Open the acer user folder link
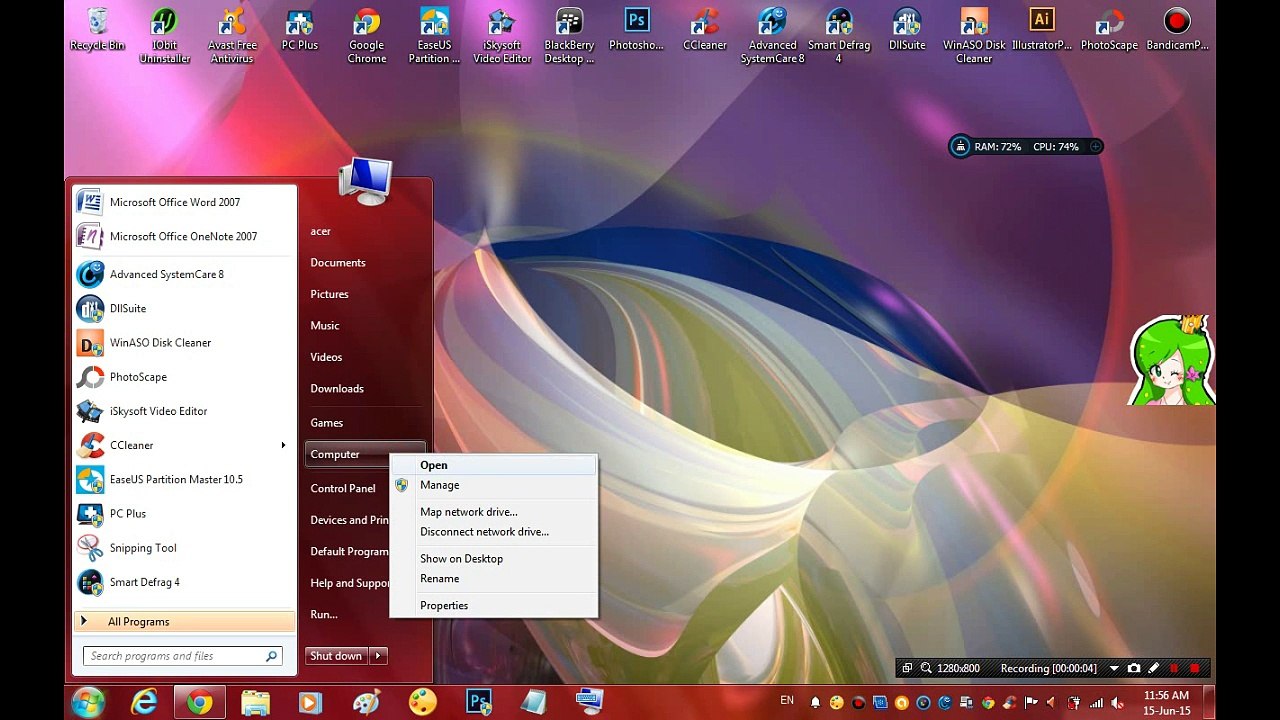1280x720 pixels. (x=320, y=231)
